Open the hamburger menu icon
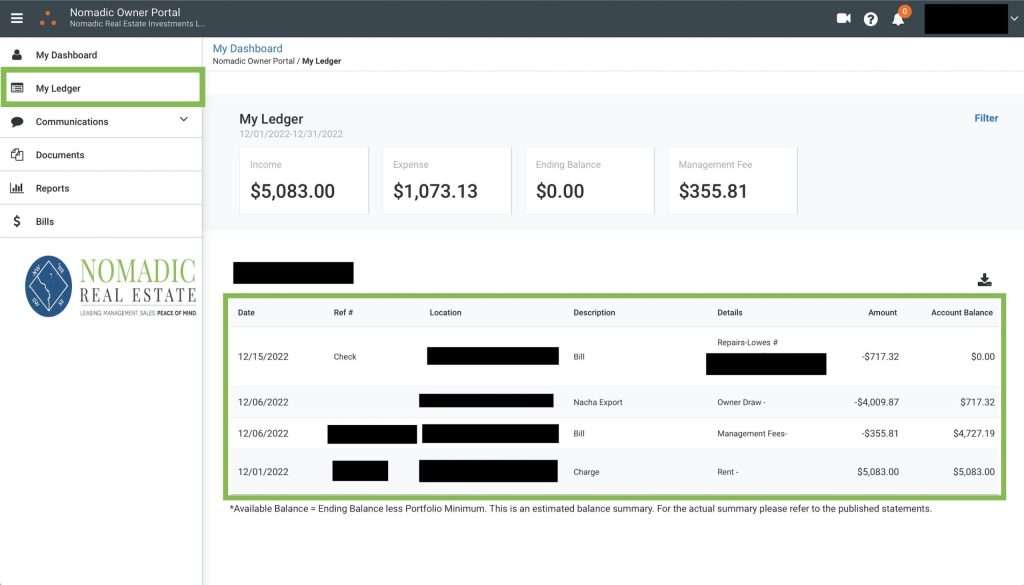The height and width of the screenshot is (585, 1024). click(x=17, y=18)
